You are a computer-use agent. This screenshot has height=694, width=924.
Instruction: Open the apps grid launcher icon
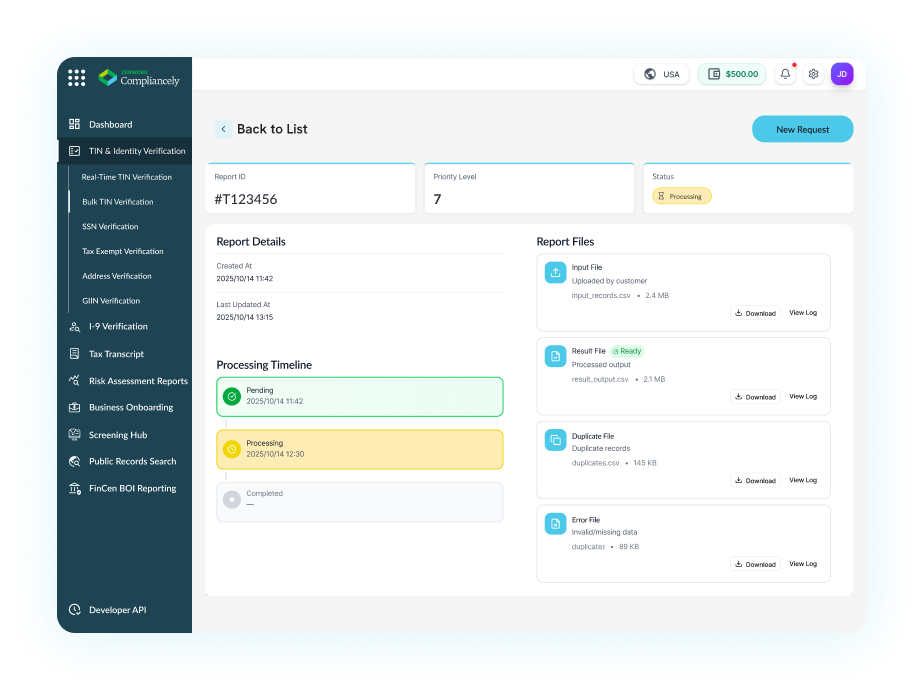tap(76, 78)
